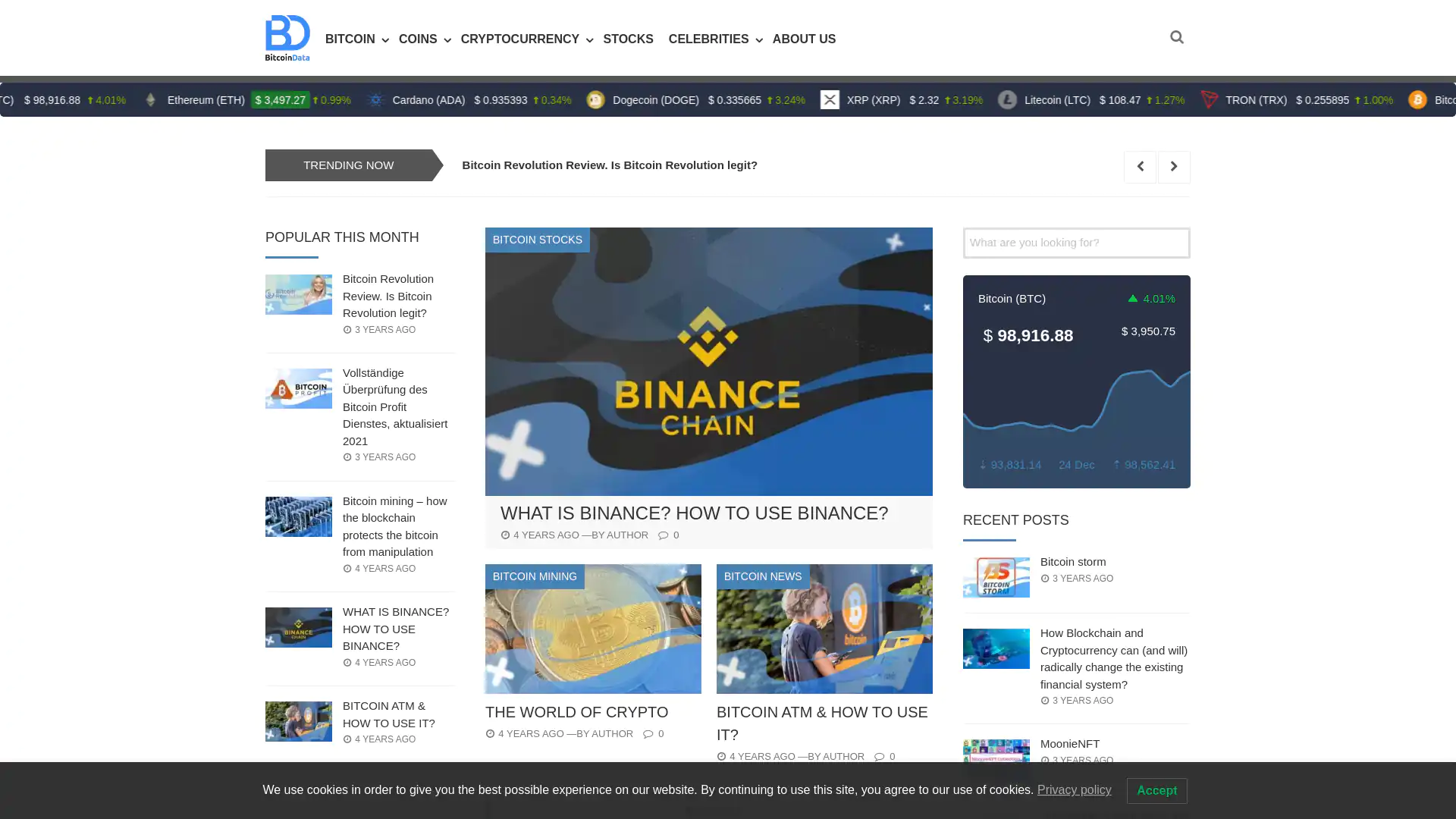Click the Litecoin icon in ticker
The width and height of the screenshot is (1456, 819).
point(1007,100)
